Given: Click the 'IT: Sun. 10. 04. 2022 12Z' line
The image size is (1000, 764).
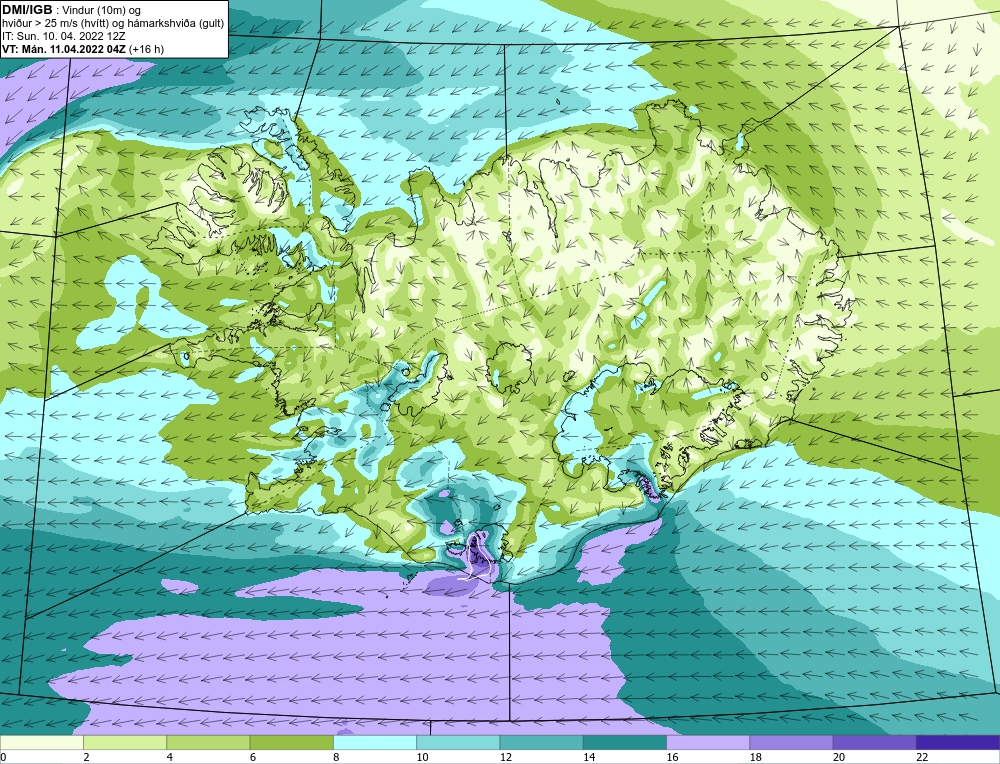Looking at the screenshot, I should [64, 36].
